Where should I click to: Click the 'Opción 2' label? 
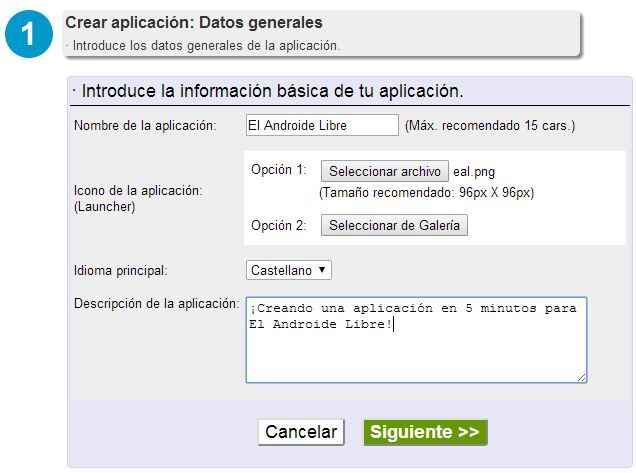(x=278, y=225)
